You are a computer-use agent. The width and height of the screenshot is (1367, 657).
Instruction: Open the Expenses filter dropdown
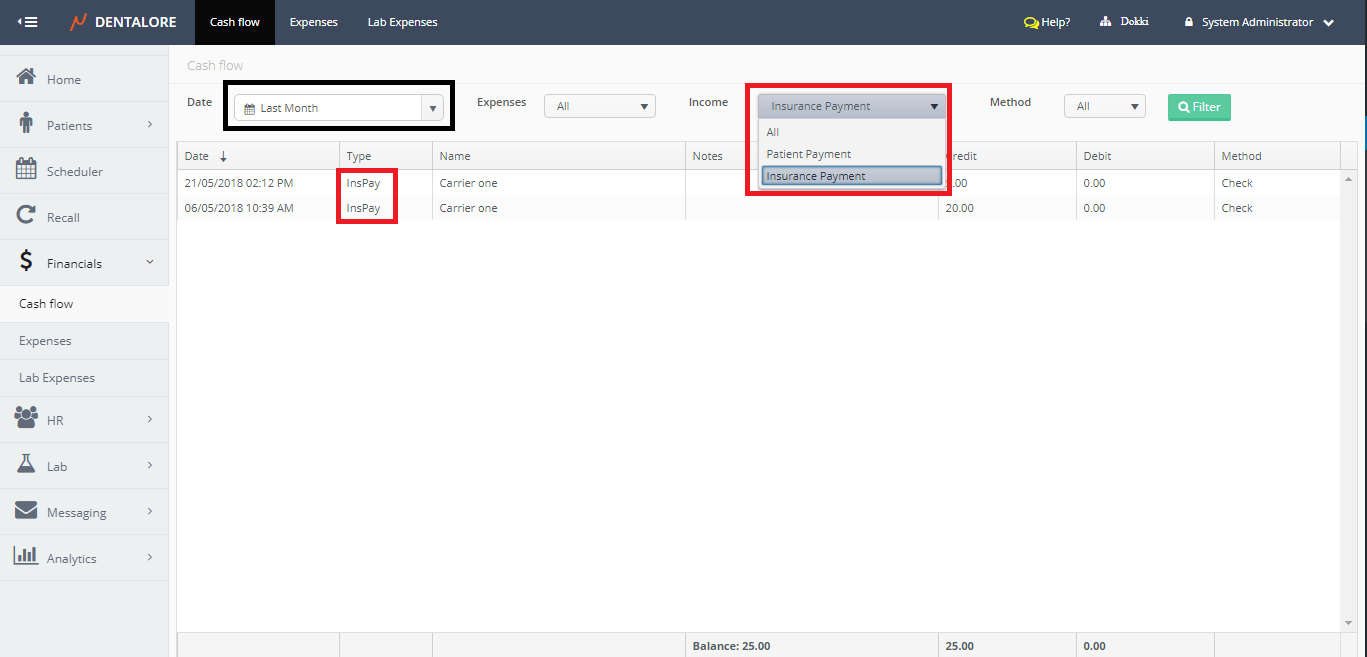(x=599, y=106)
